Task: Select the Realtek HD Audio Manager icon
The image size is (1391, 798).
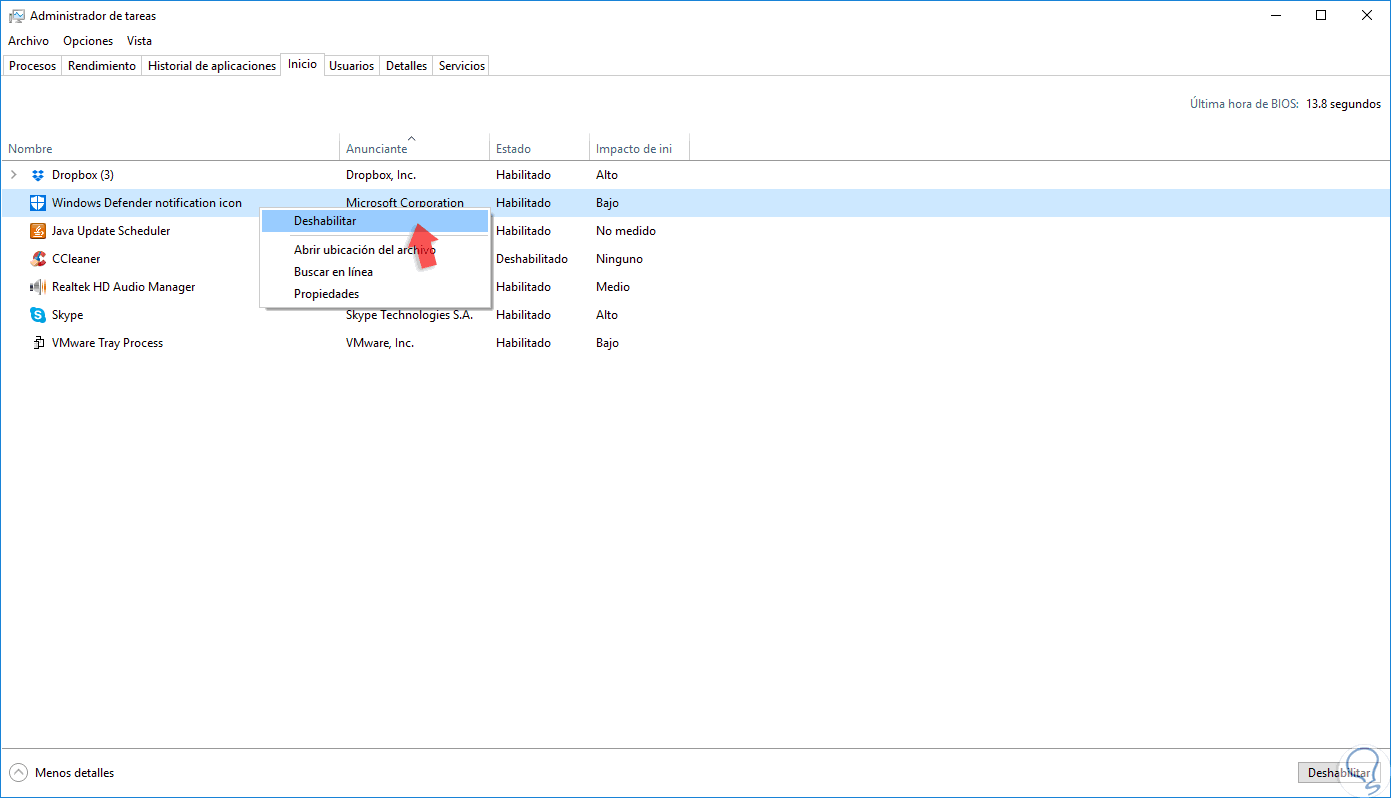Action: [x=38, y=286]
